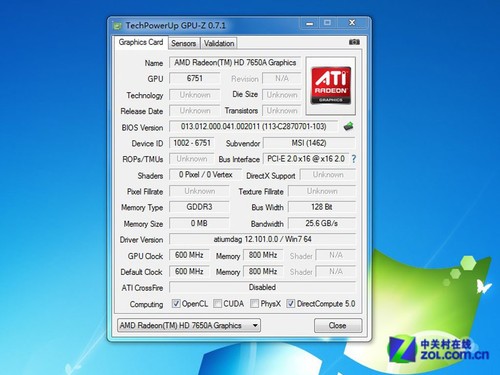This screenshot has height=375, width=500.
Task: Click the Subvendor field MSI (1462)
Action: tap(309, 143)
